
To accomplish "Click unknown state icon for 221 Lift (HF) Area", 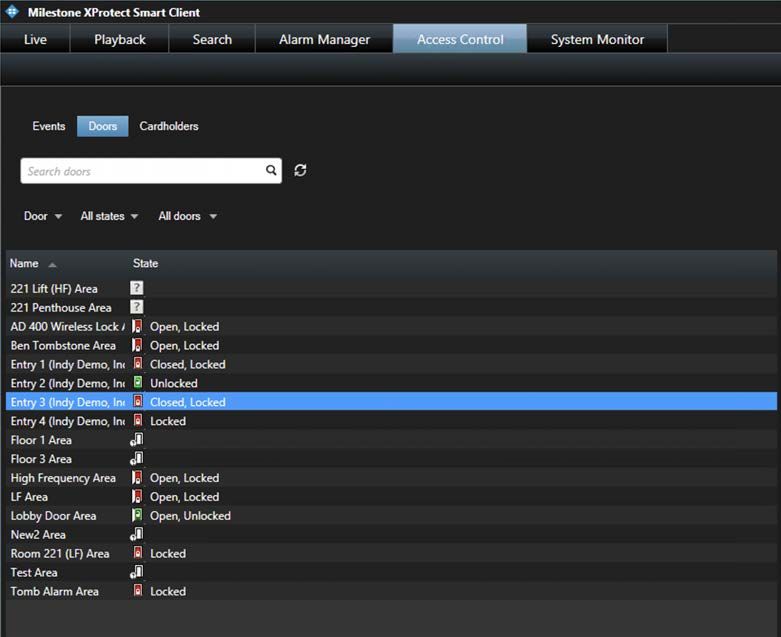I will click(137, 288).
